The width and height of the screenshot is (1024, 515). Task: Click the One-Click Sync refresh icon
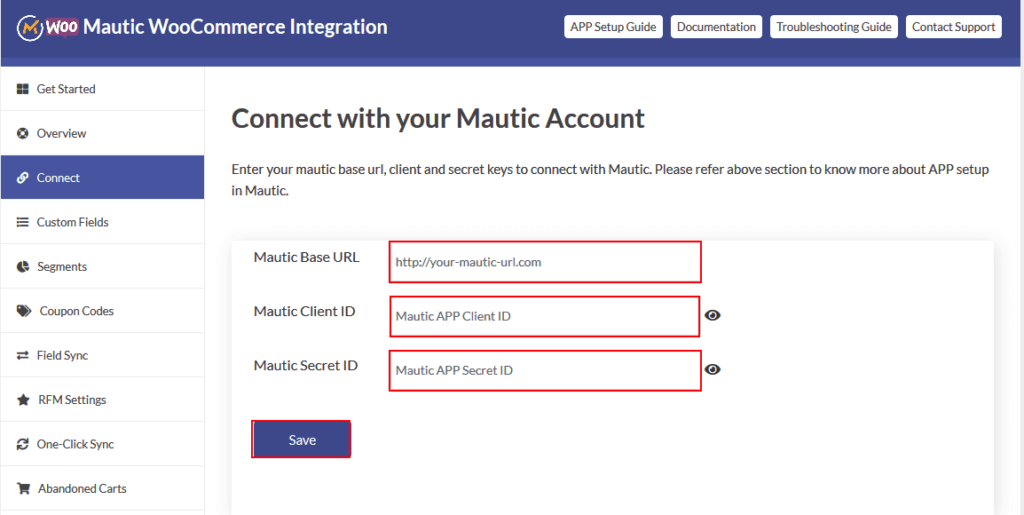click(x=22, y=444)
